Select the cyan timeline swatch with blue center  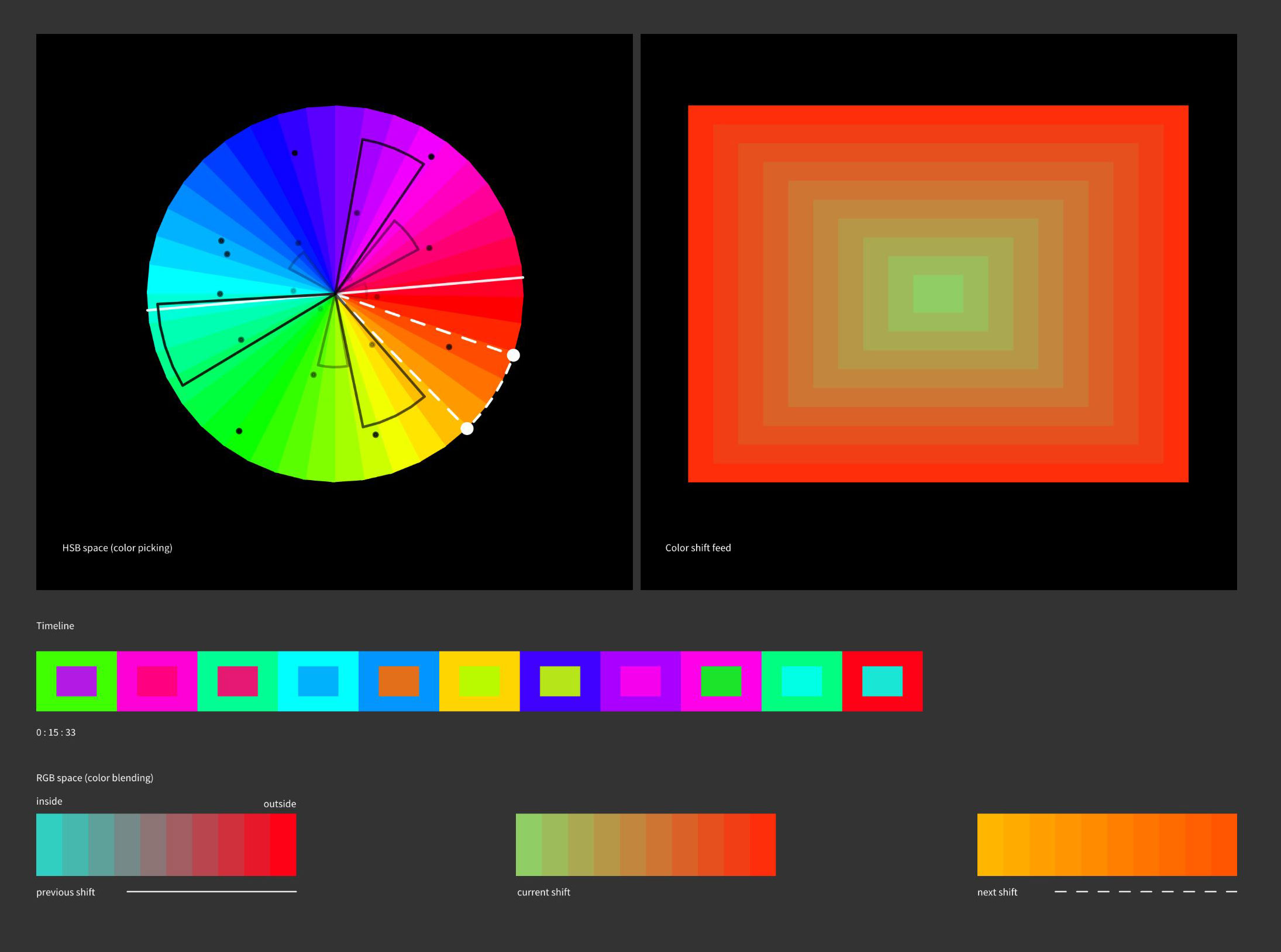point(318,681)
